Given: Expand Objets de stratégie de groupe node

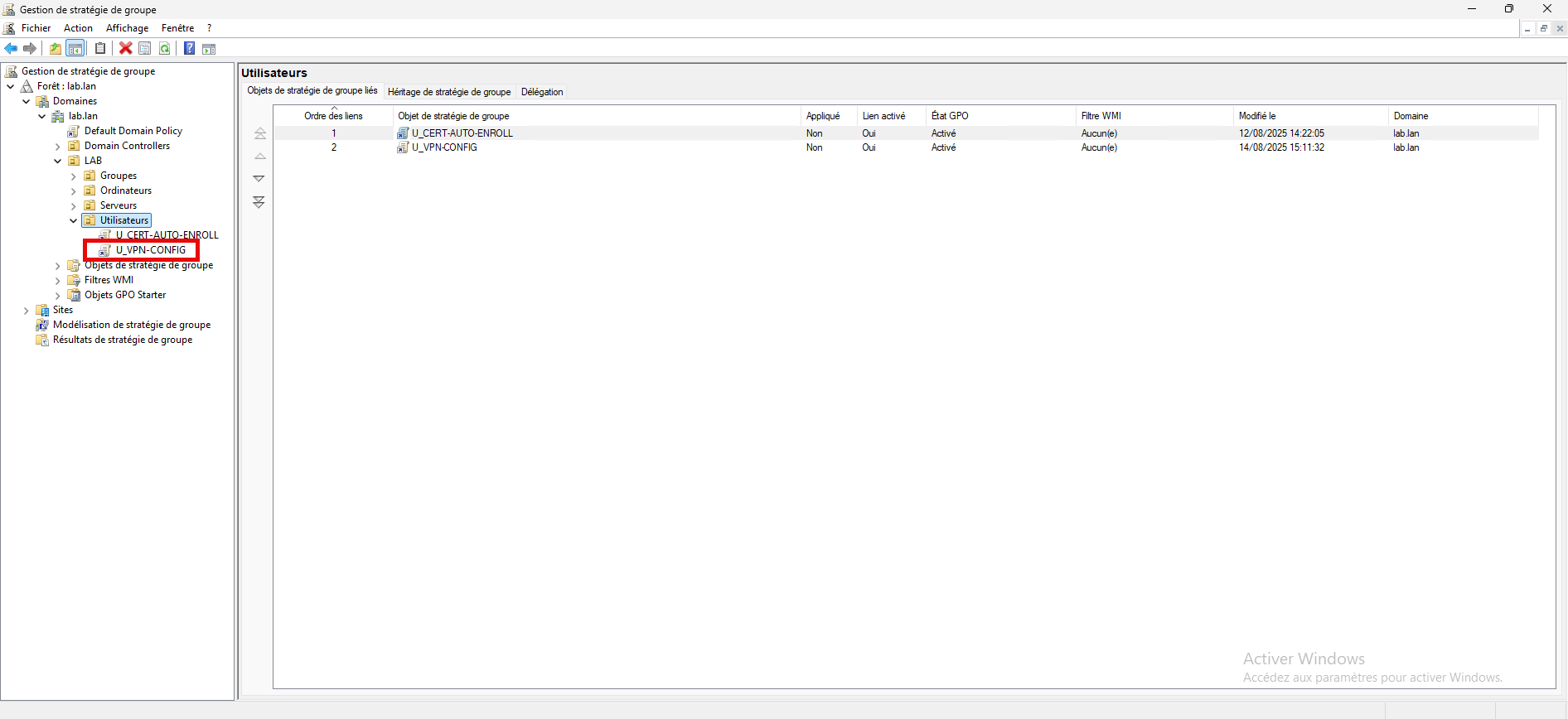Looking at the screenshot, I should click(58, 266).
